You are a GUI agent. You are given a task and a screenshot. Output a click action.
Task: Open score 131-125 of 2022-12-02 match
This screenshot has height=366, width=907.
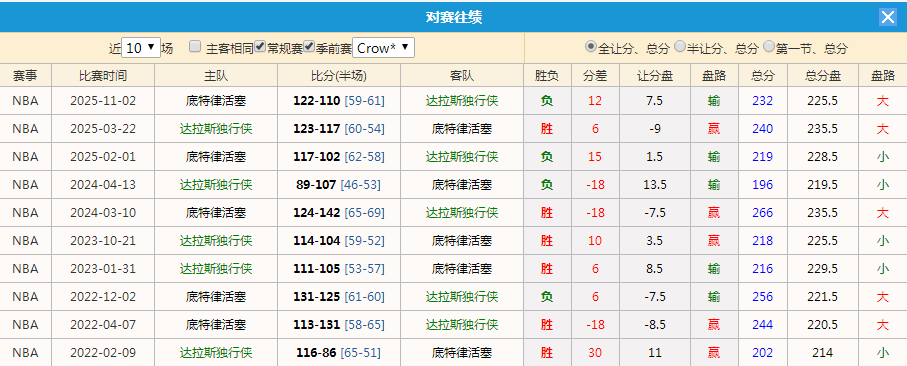pyautogui.click(x=317, y=297)
